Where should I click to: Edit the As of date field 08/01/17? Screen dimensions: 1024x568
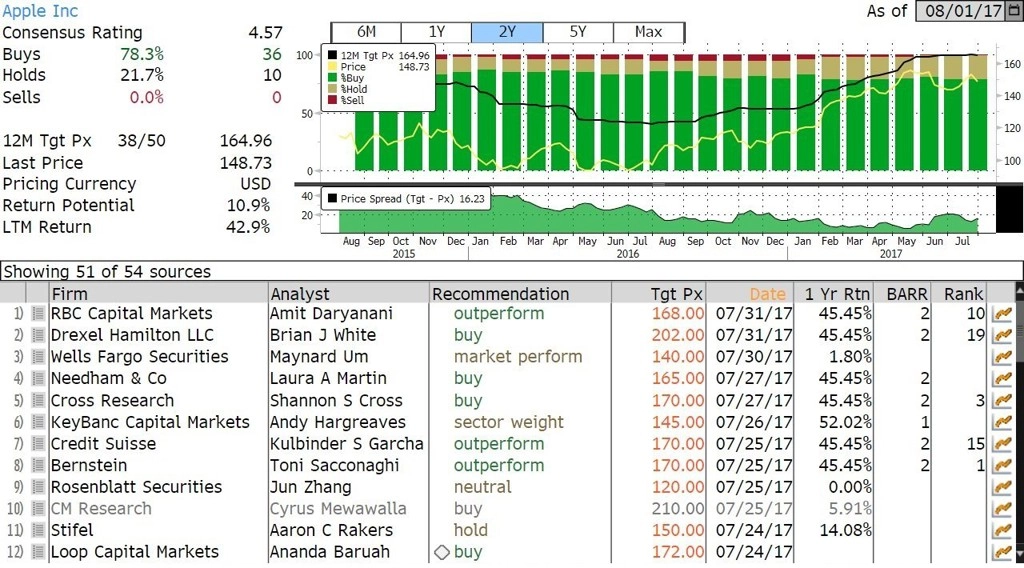pyautogui.click(x=961, y=10)
